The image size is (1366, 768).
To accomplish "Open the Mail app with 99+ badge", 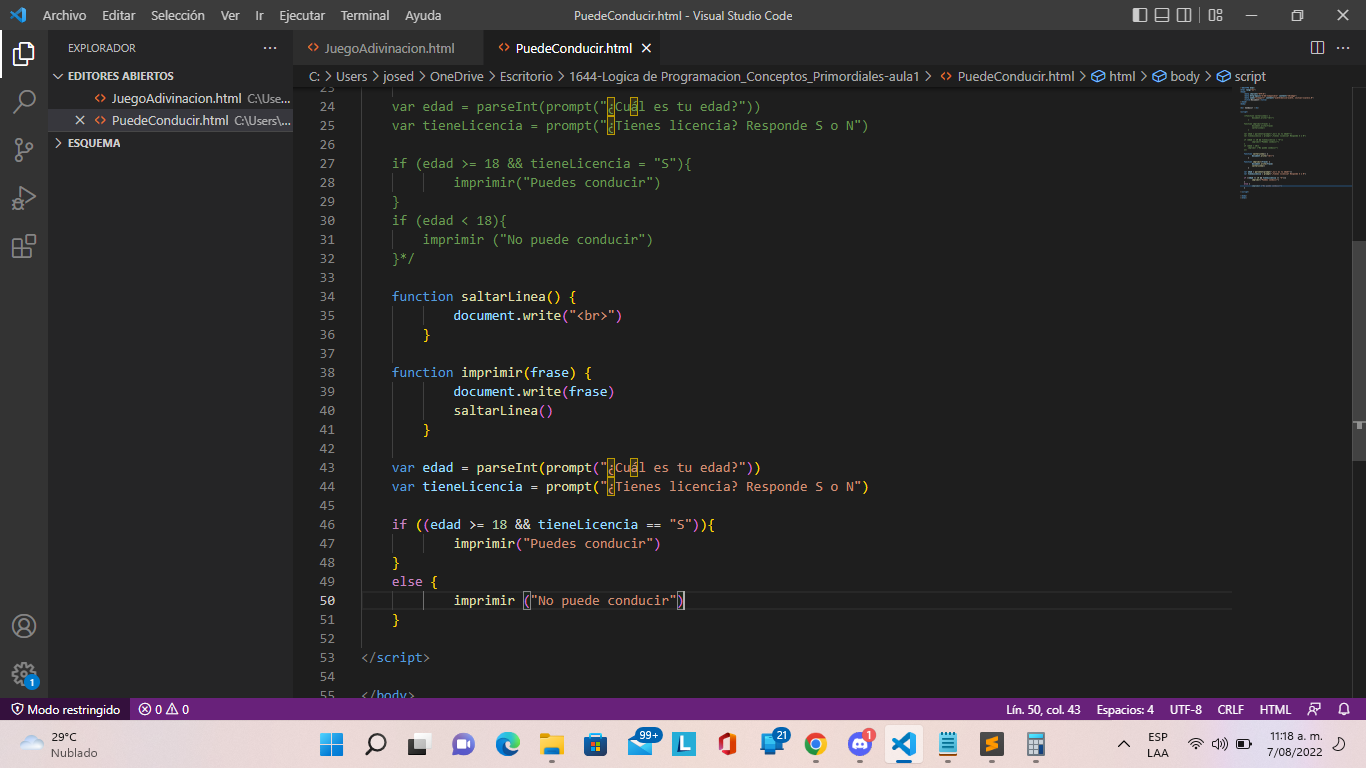I will [x=641, y=744].
